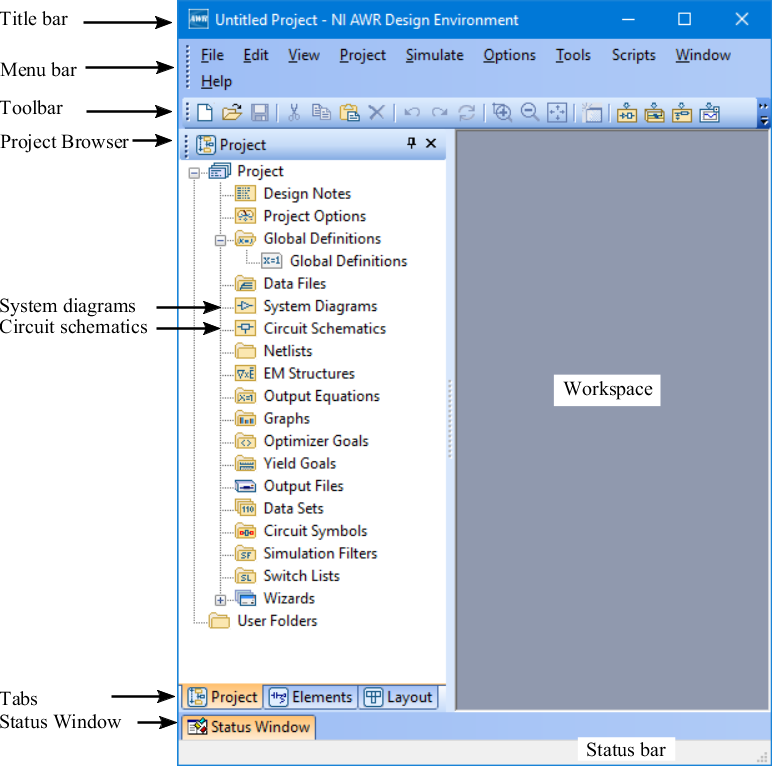
Task: Open the Options menu
Action: (x=509, y=55)
